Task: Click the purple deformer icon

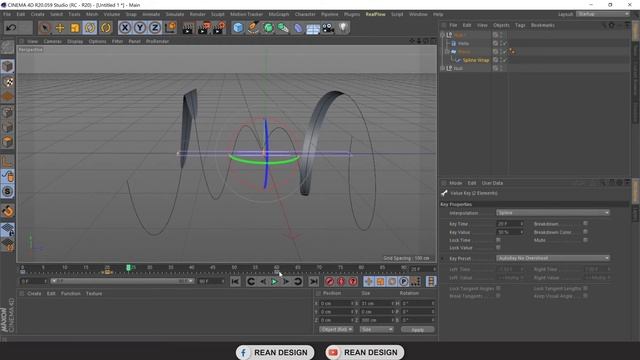Action: click(298, 28)
